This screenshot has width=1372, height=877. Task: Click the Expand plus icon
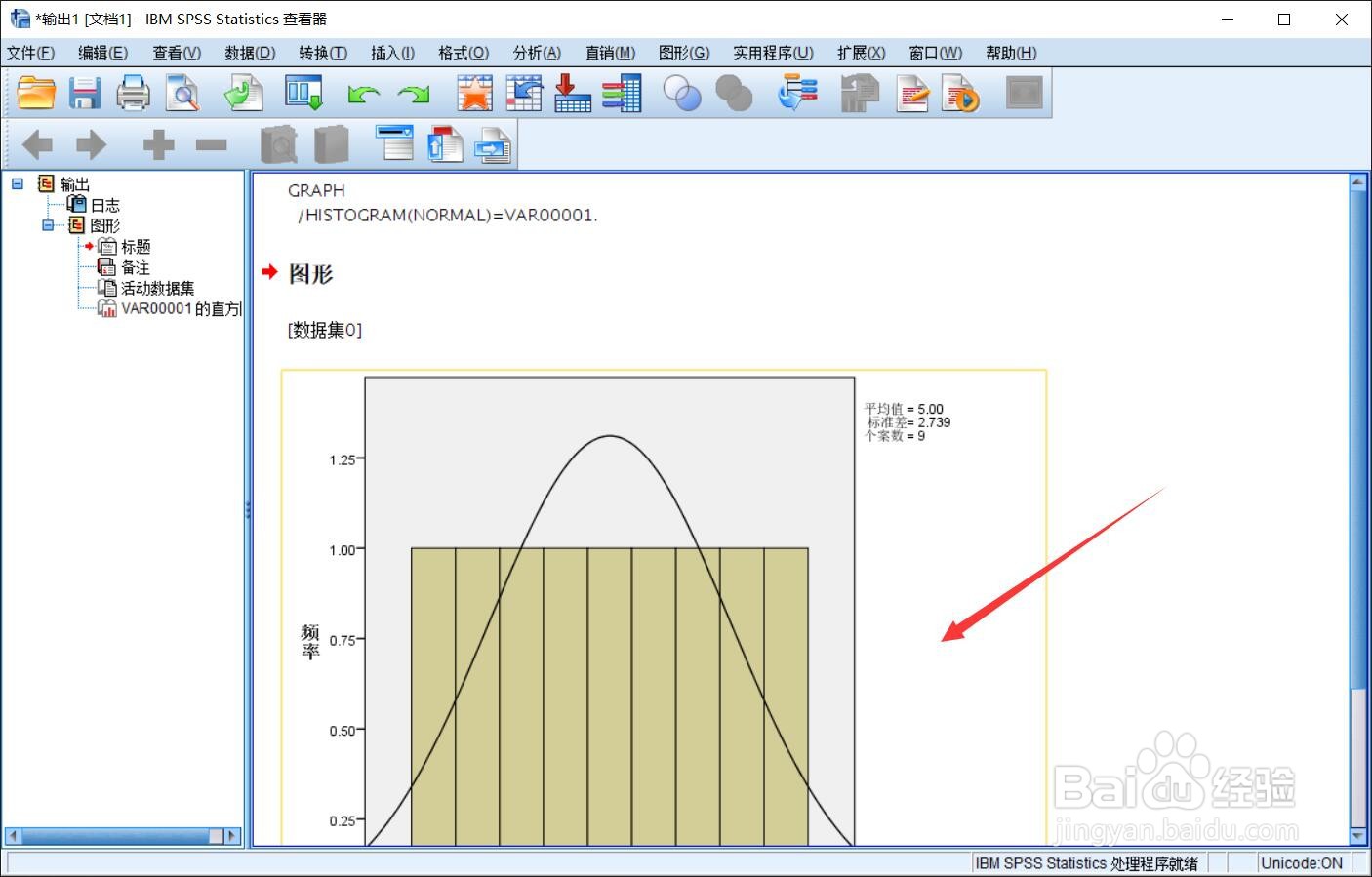[x=158, y=145]
